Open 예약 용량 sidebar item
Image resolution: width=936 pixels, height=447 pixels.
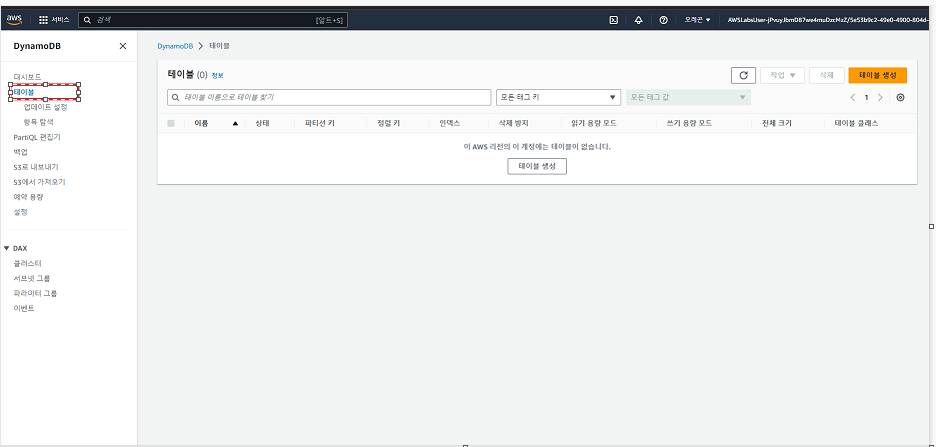point(28,197)
